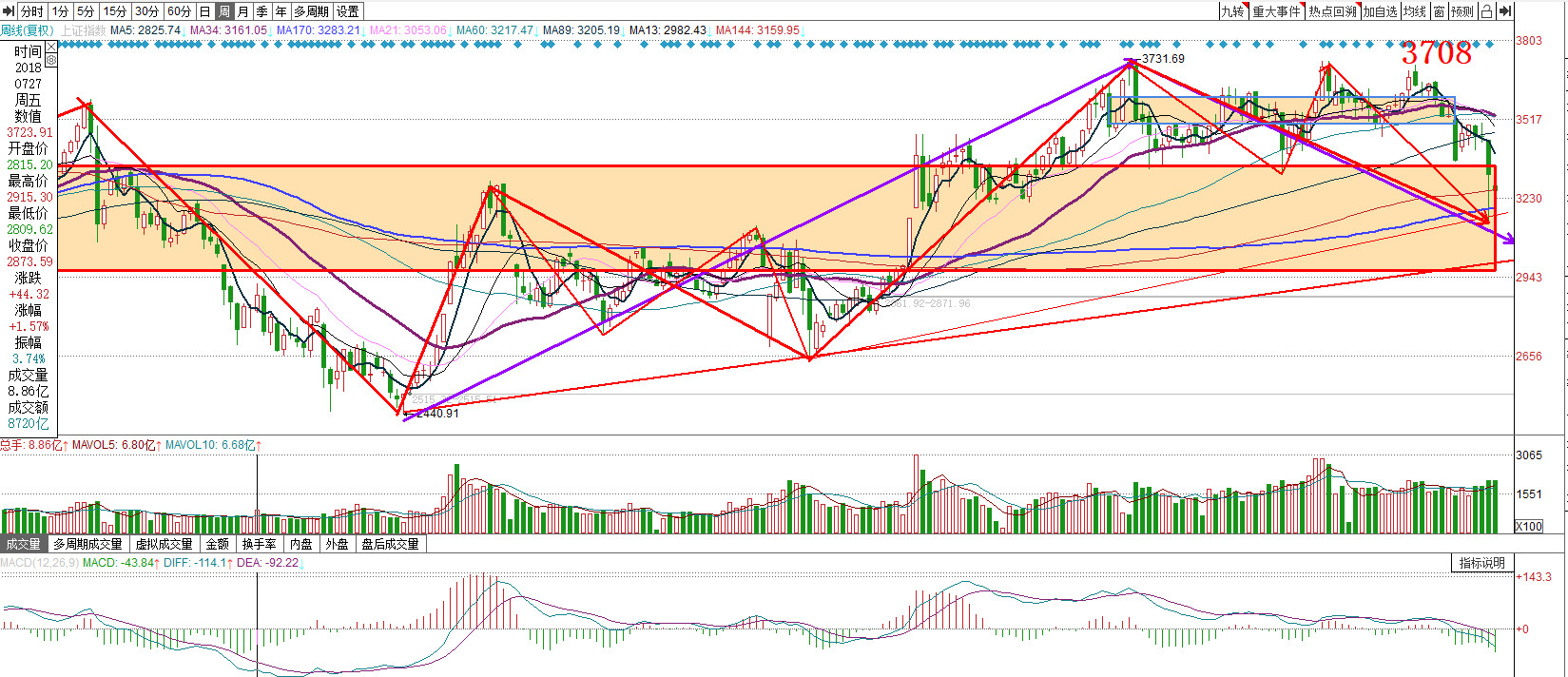Open the 设置 settings button
1568x677 pixels.
pos(348,11)
